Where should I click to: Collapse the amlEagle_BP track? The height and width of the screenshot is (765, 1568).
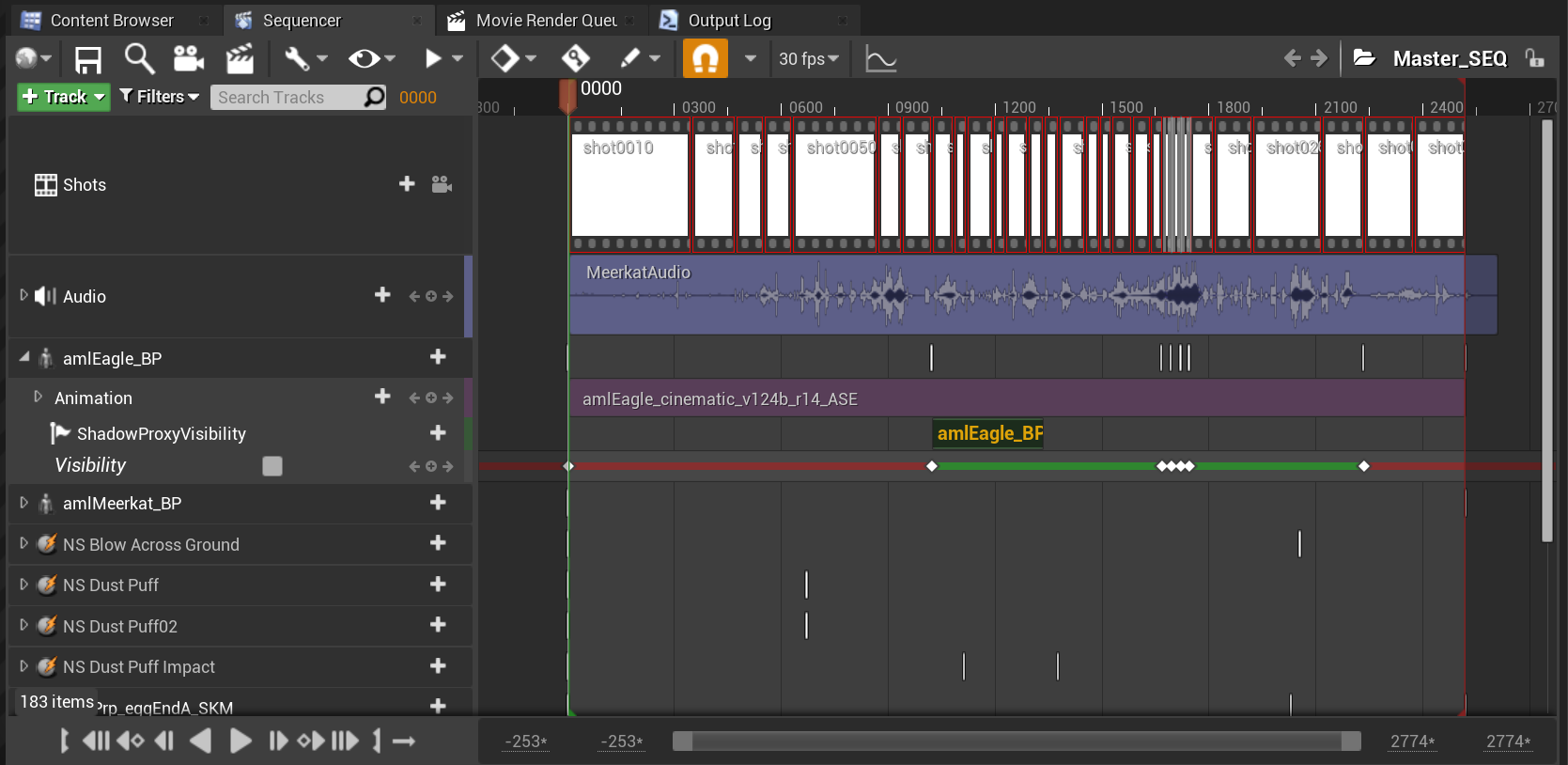tap(24, 358)
